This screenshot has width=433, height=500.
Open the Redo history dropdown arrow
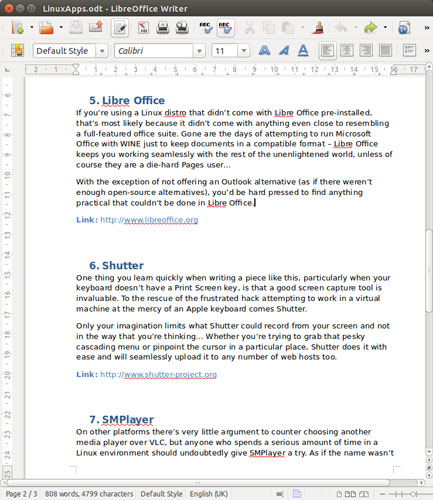(385, 27)
